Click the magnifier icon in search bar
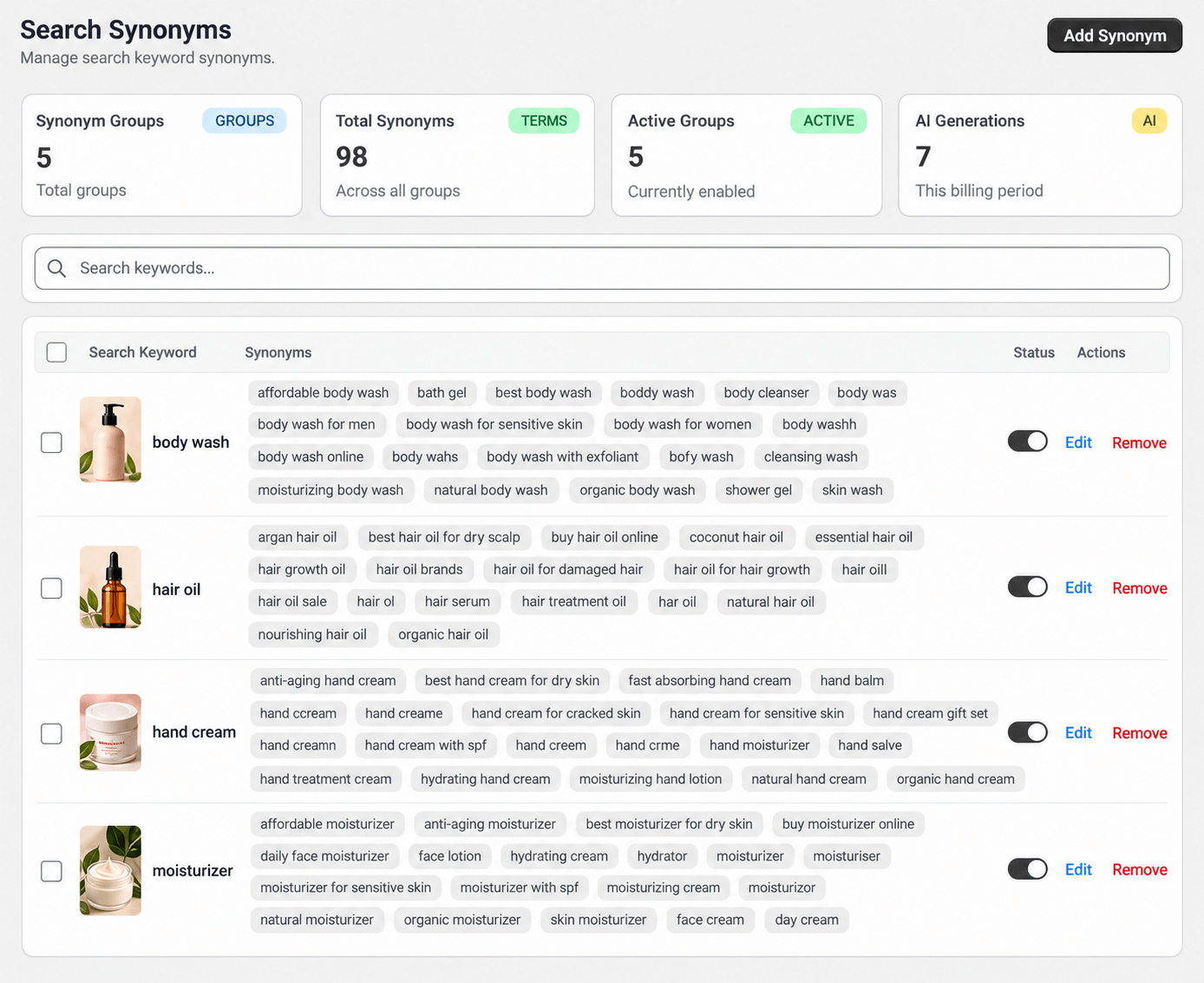This screenshot has width=1204, height=983. click(57, 268)
